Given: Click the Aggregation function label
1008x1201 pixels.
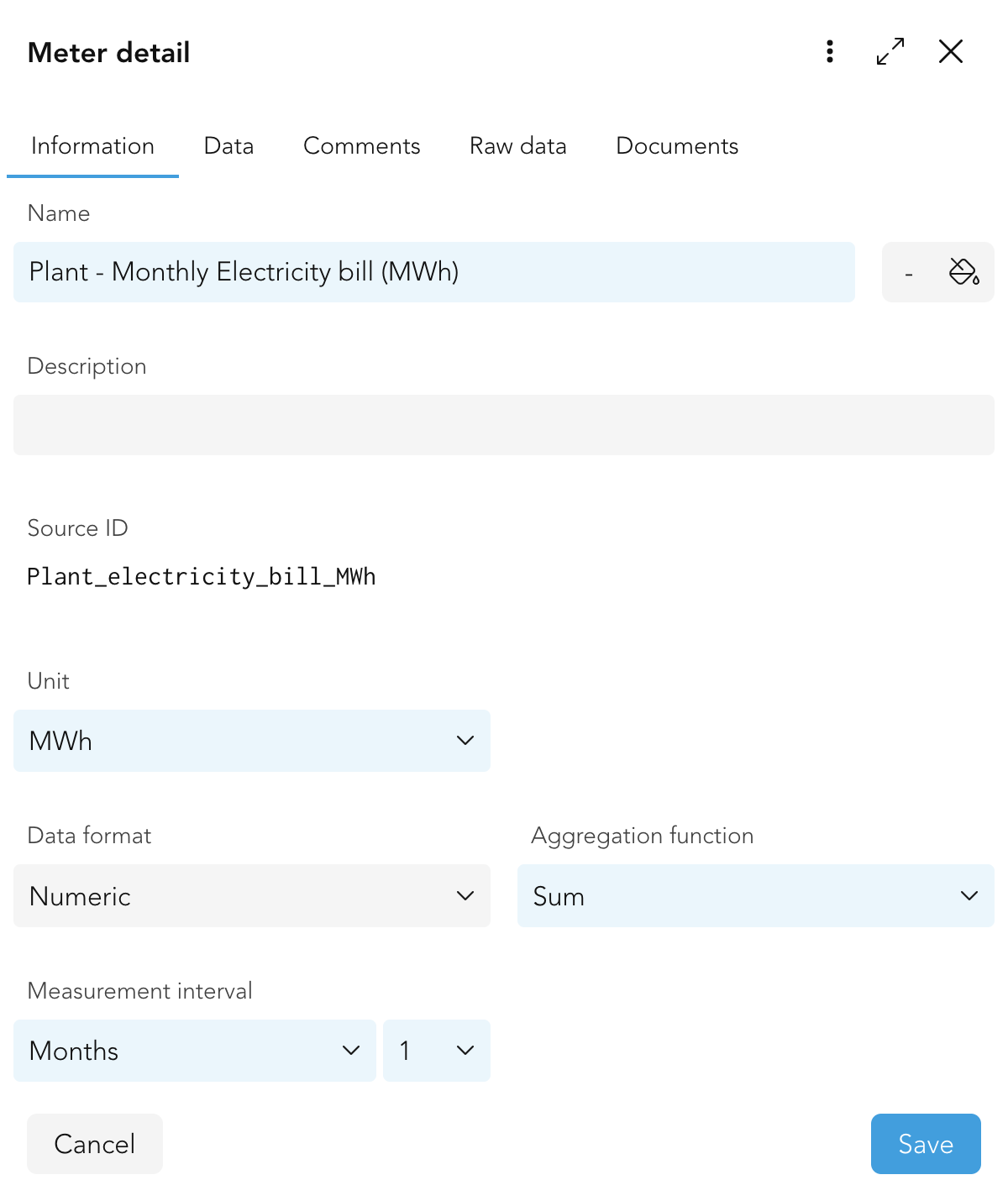Looking at the screenshot, I should tap(643, 836).
